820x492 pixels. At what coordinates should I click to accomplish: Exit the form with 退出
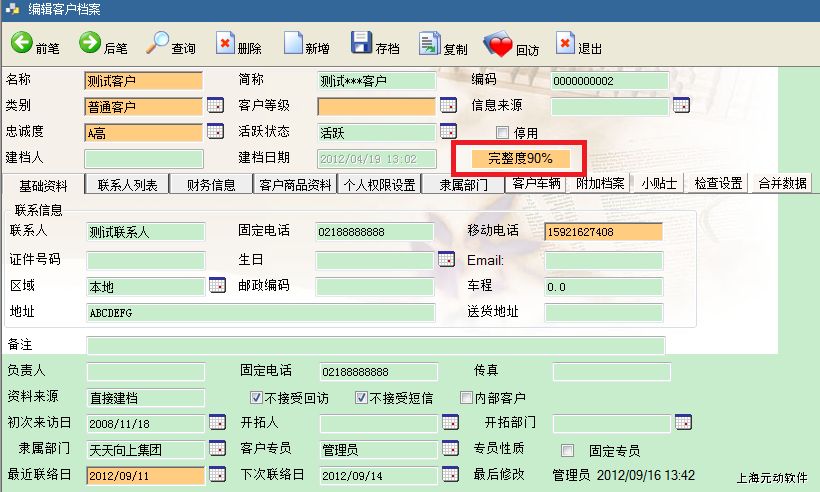(578, 44)
